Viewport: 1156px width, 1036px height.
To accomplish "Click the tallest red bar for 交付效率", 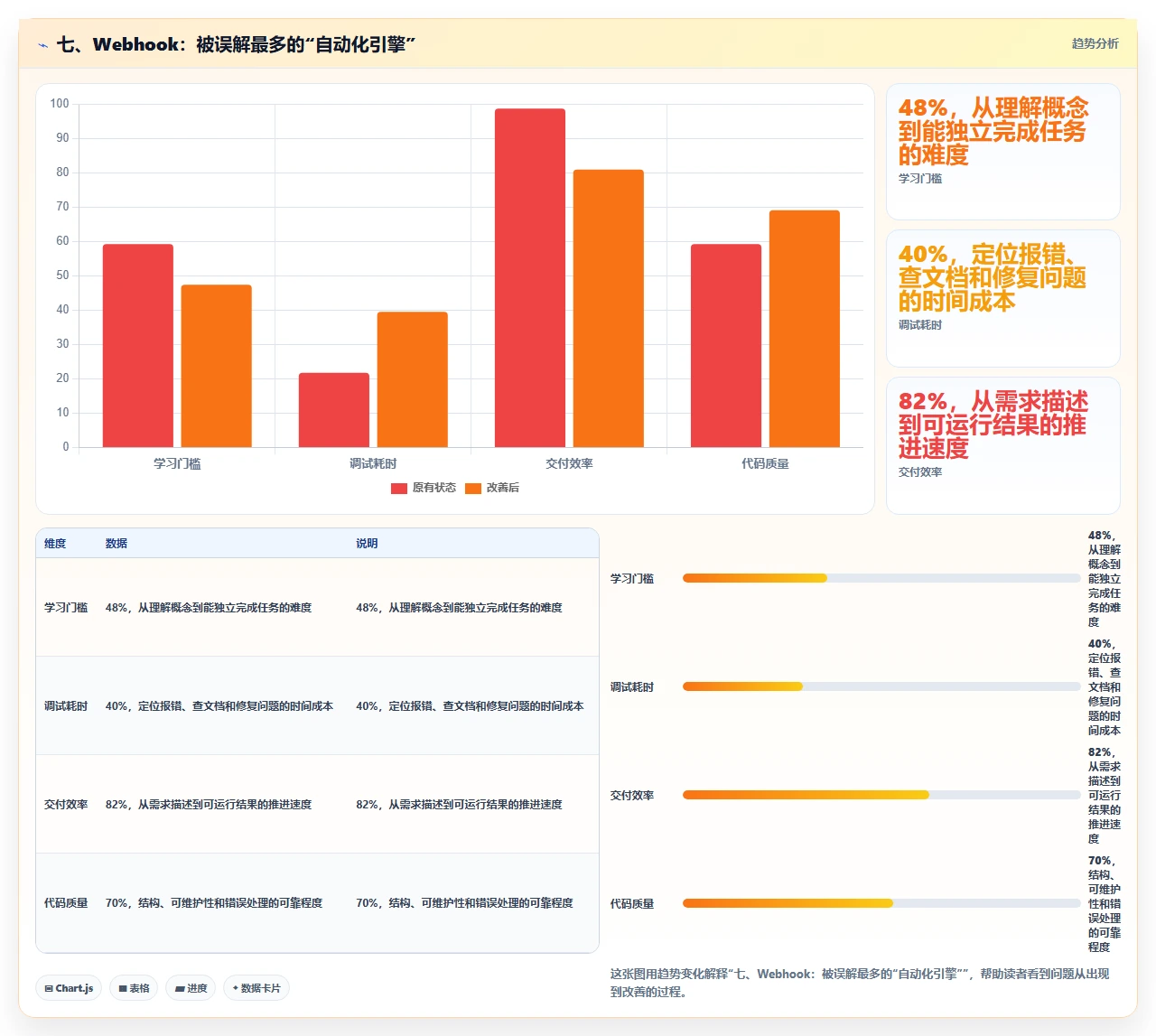I will click(530, 278).
